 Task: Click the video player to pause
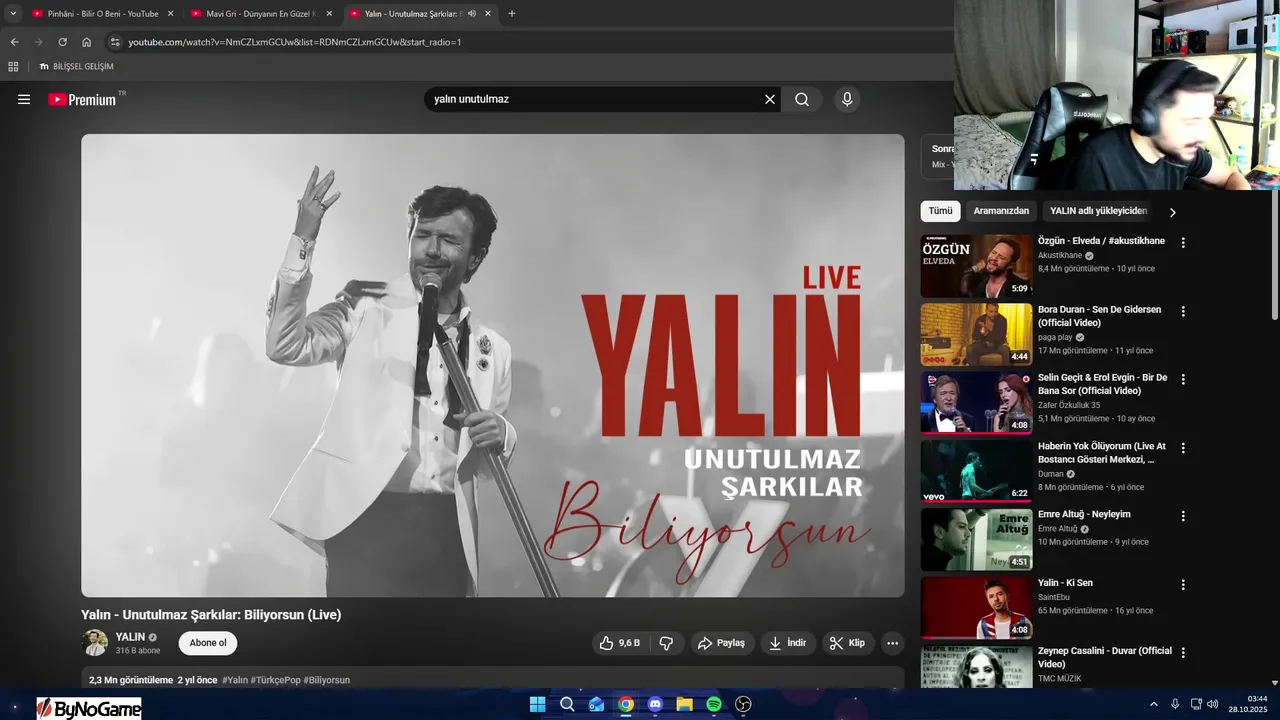(493, 366)
